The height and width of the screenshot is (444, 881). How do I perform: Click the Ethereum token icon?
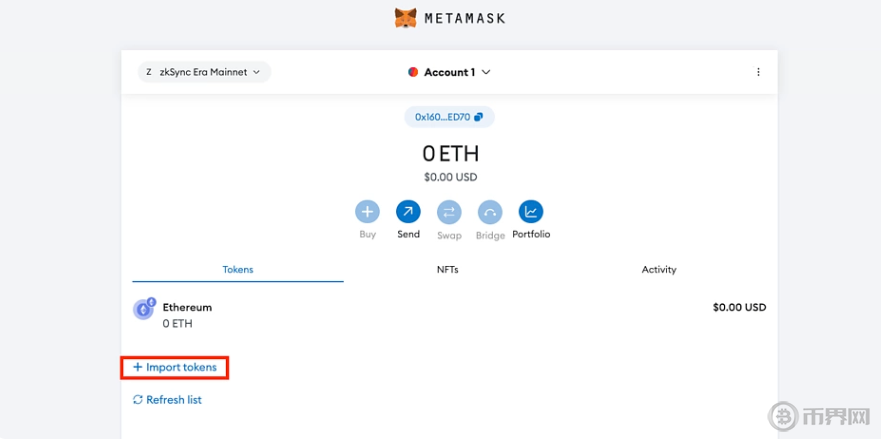coord(144,309)
